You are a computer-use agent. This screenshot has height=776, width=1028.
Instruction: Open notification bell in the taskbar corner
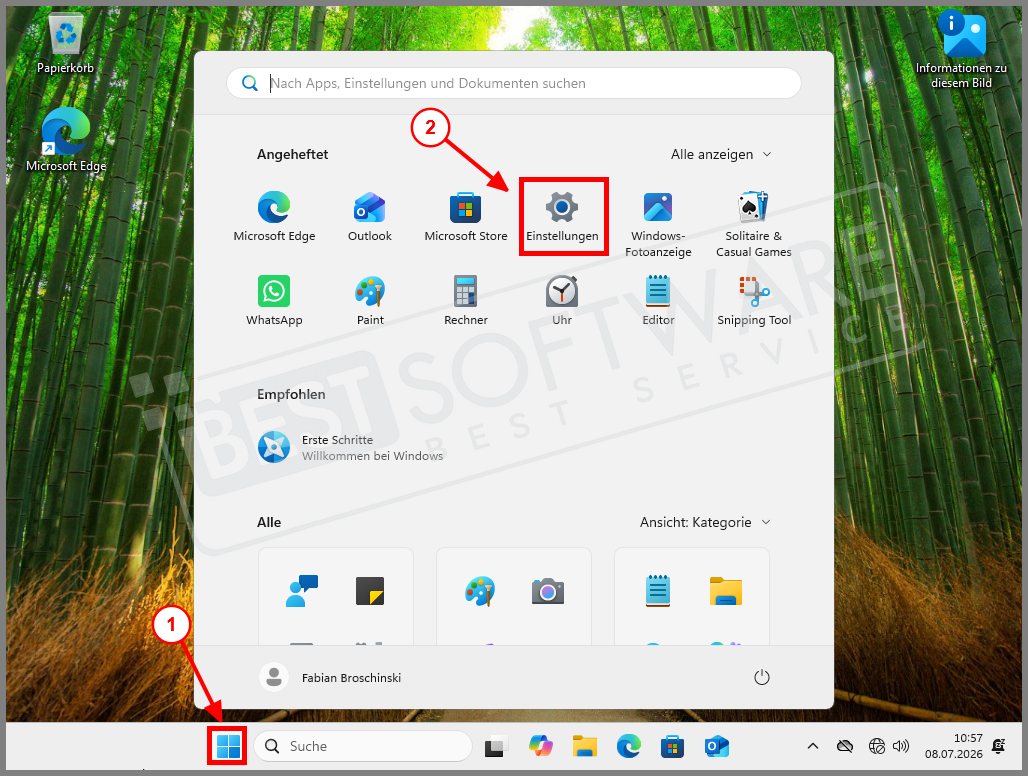pos(998,746)
